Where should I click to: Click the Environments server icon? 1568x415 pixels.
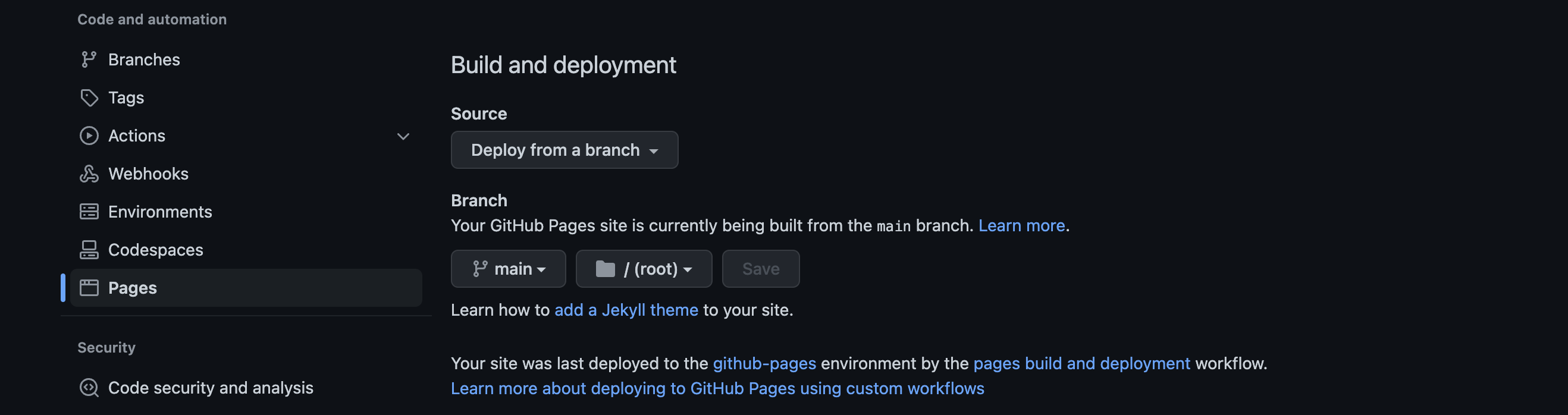tap(89, 212)
